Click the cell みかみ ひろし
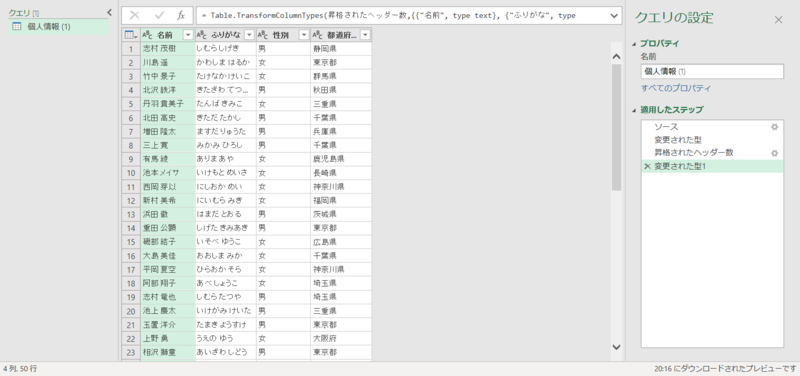The image size is (800, 376). tap(226, 145)
